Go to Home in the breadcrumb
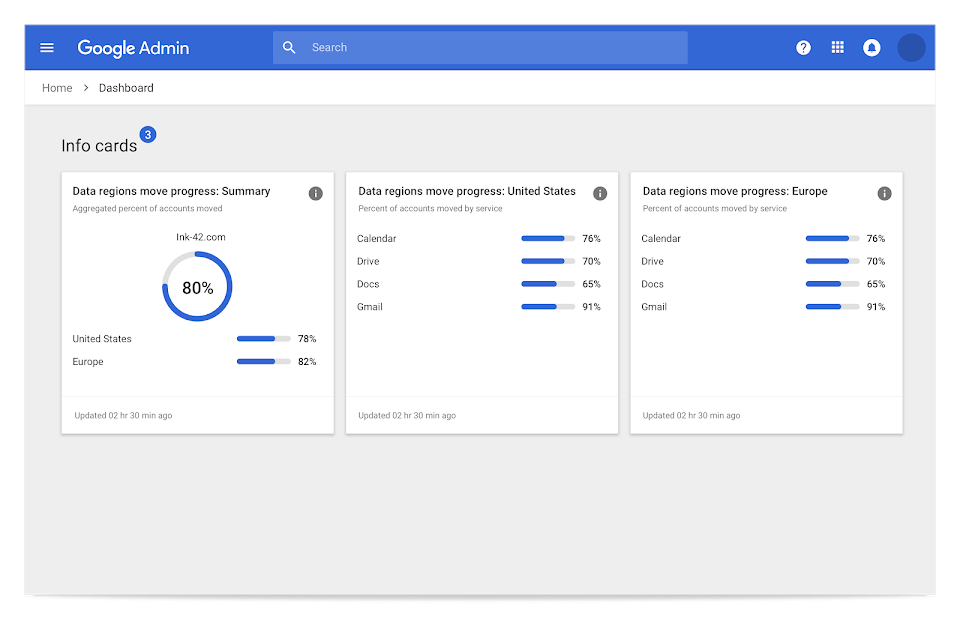This screenshot has height=619, width=960. (57, 88)
